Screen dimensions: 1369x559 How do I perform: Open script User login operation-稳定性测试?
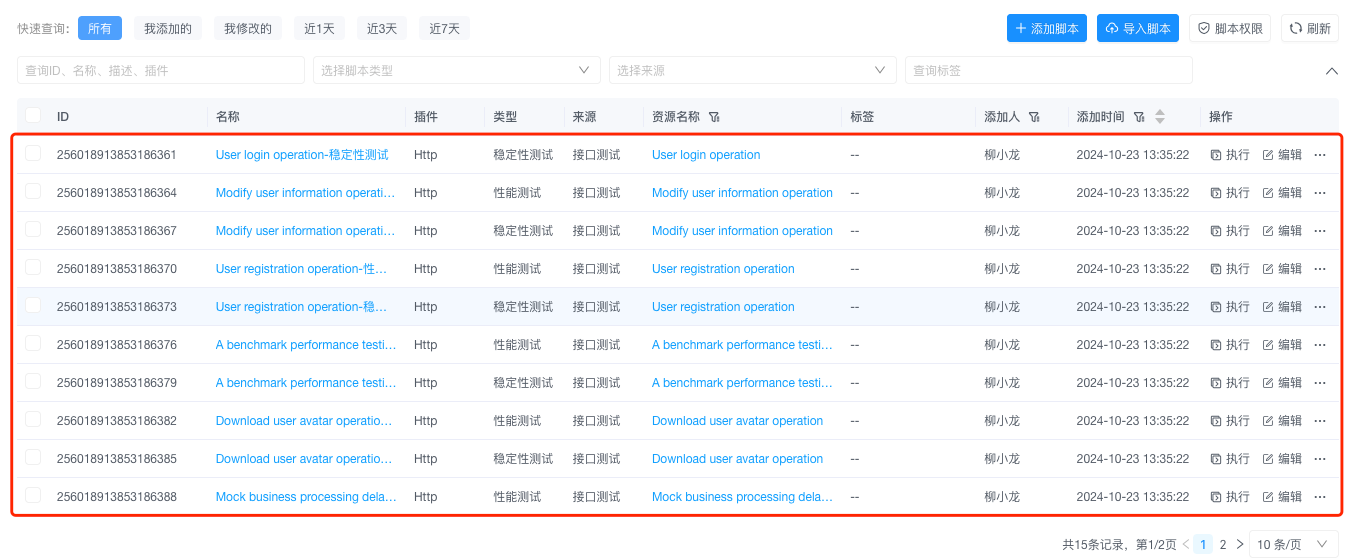click(302, 155)
